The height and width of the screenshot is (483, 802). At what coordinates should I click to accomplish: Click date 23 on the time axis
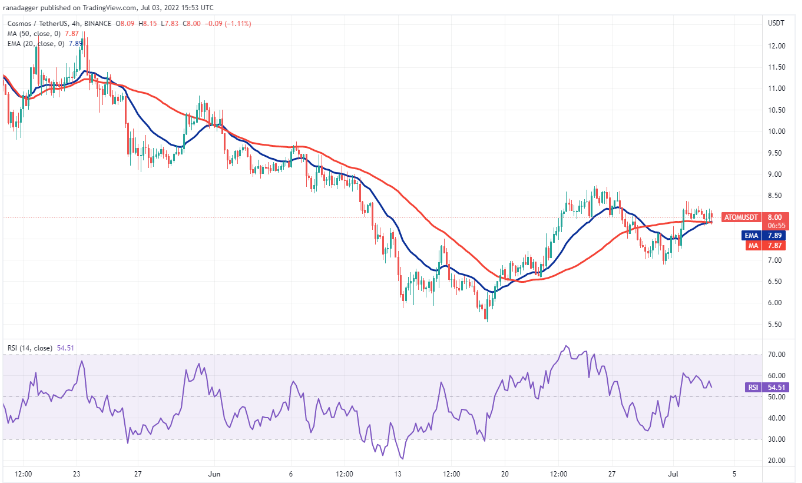(77, 473)
